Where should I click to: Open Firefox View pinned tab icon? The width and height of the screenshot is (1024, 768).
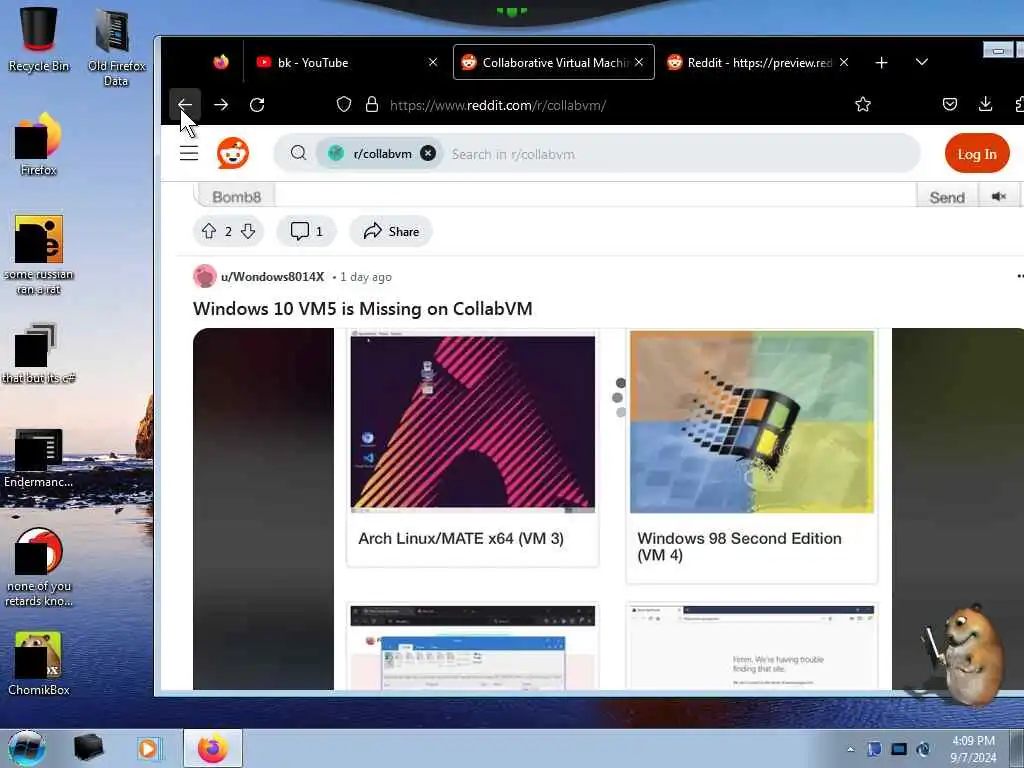[x=221, y=62]
